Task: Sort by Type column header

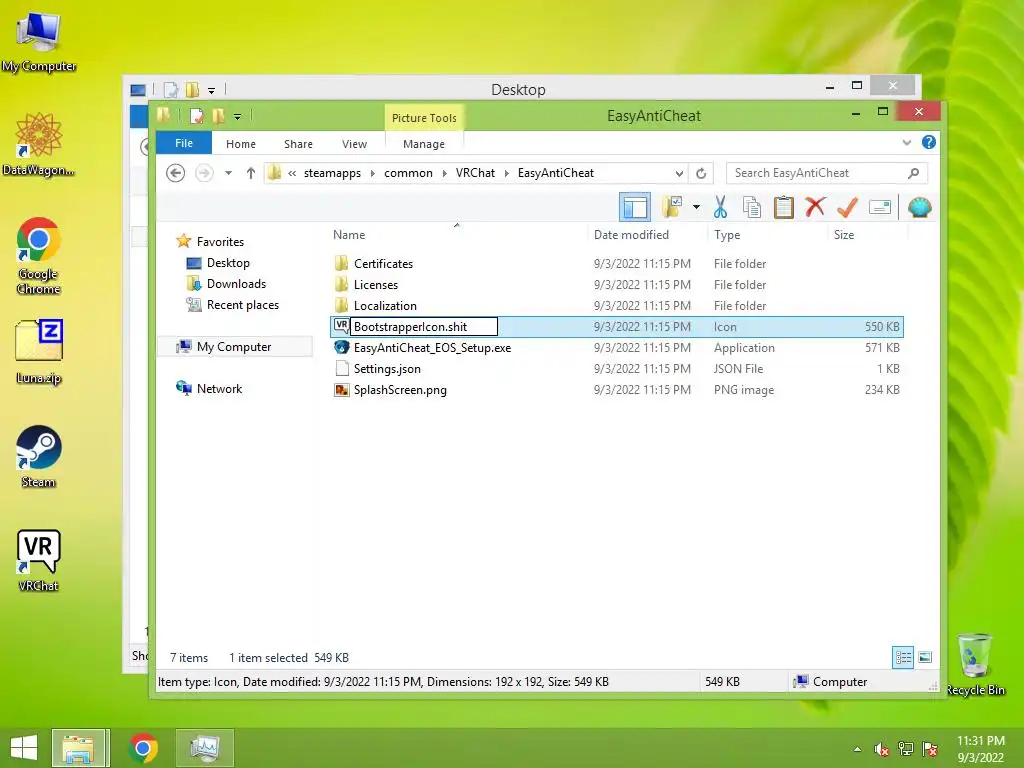Action: coord(727,235)
